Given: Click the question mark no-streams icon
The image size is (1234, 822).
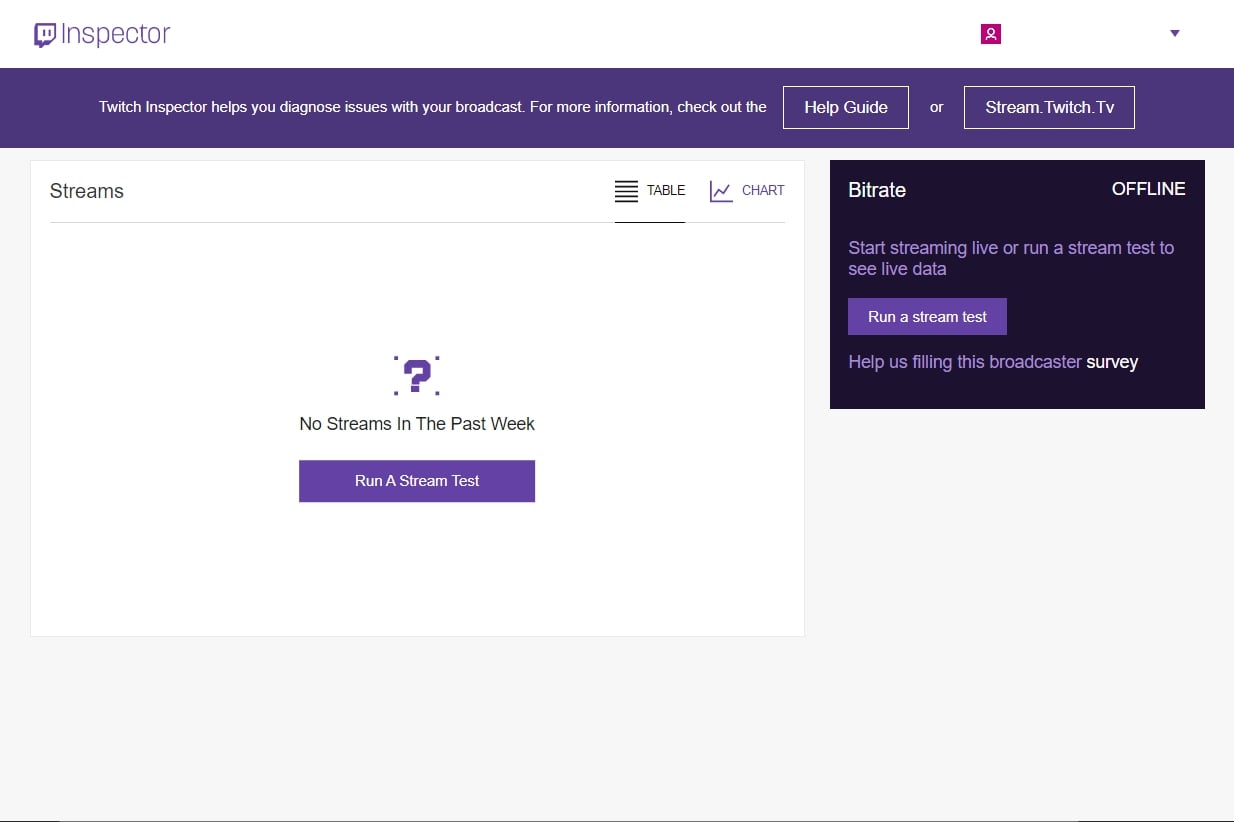Looking at the screenshot, I should tap(417, 376).
